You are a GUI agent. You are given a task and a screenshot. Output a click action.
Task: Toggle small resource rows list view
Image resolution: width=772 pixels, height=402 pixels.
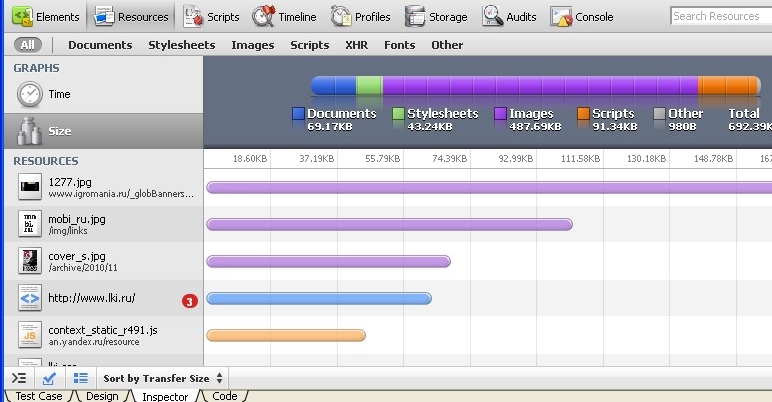81,378
